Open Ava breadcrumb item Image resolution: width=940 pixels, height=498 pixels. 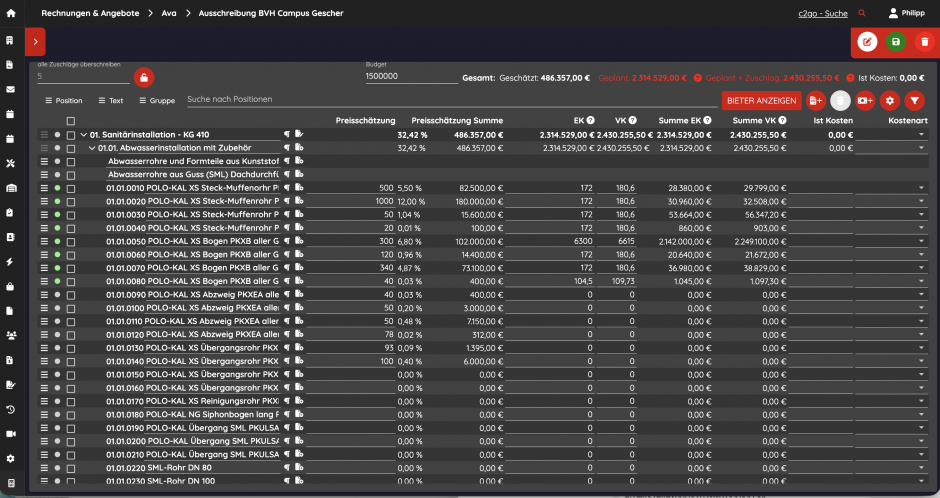coord(169,13)
